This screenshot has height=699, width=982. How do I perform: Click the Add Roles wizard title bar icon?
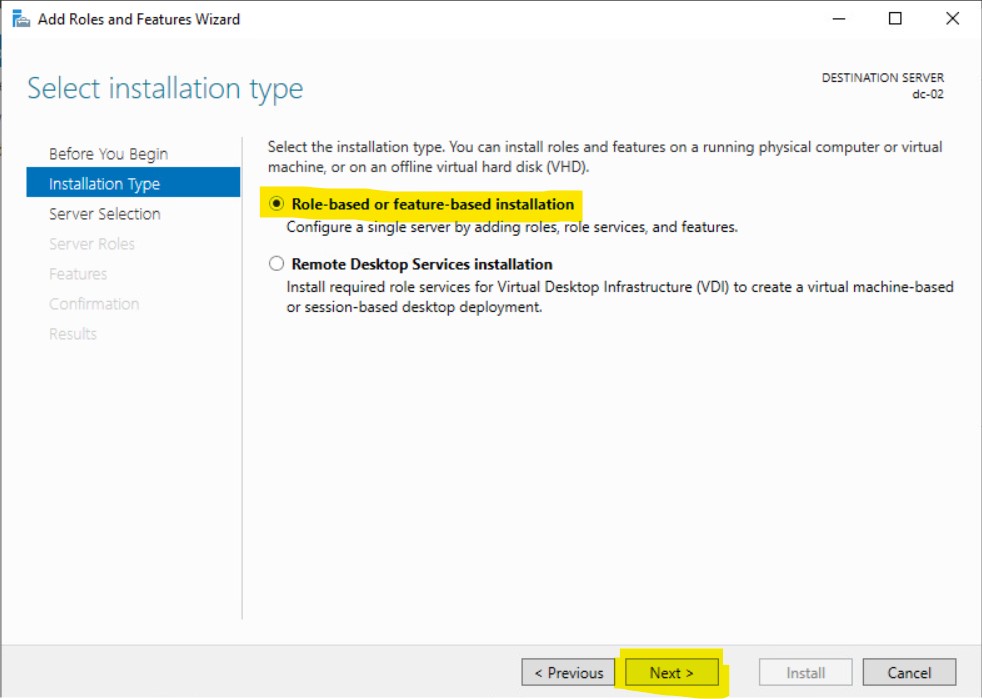(x=20, y=19)
